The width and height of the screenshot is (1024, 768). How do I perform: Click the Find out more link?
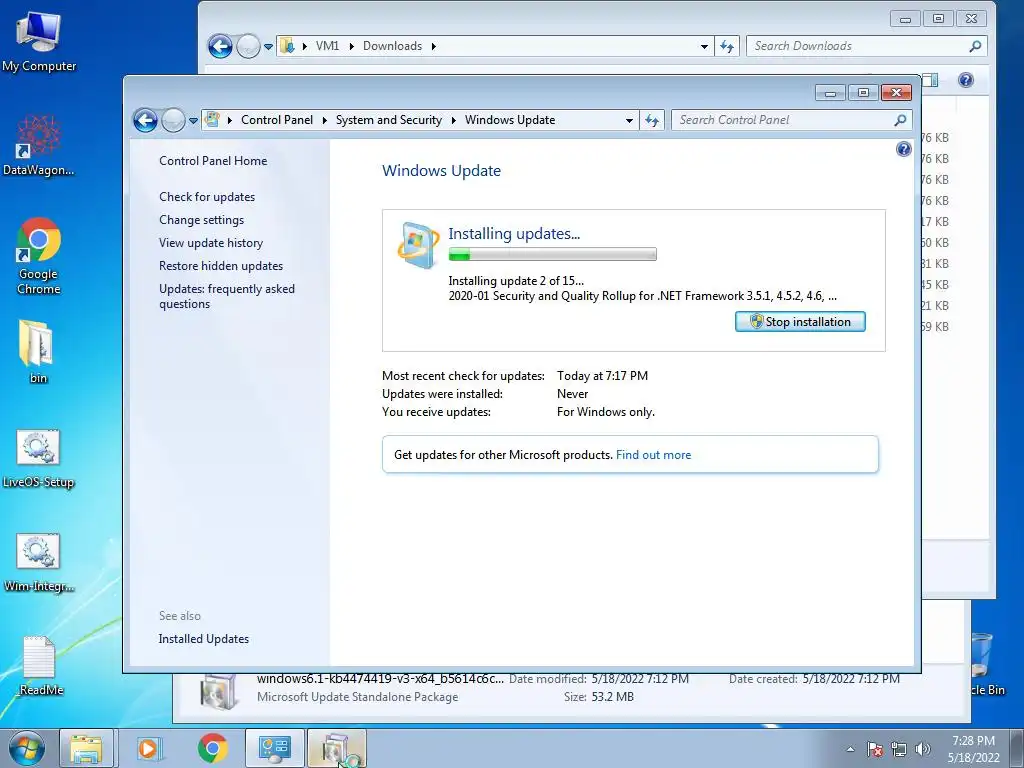pyautogui.click(x=653, y=455)
